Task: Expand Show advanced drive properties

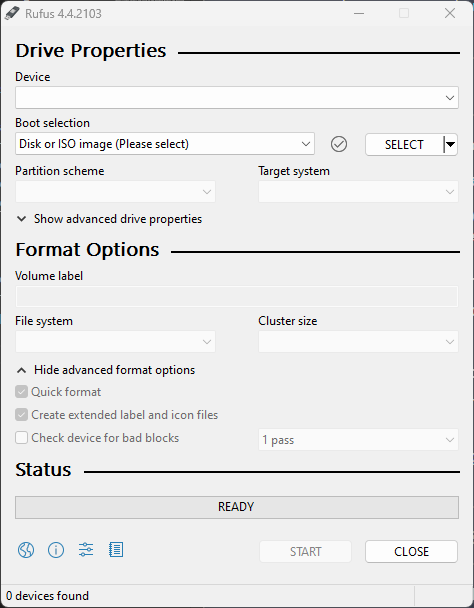Action: tap(109, 219)
